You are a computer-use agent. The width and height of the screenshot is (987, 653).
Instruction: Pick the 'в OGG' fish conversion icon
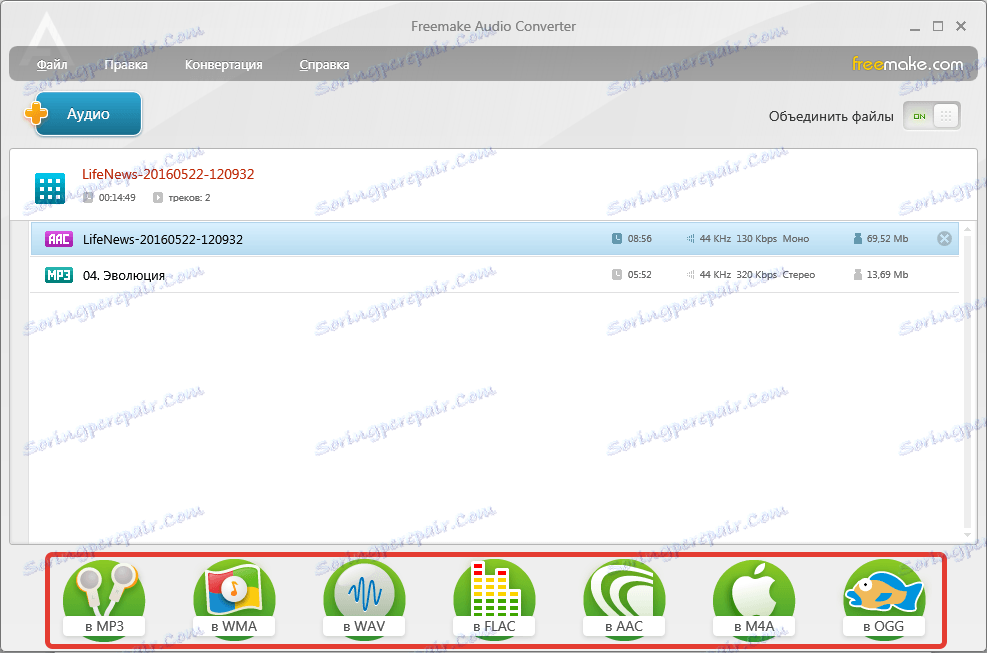[x=883, y=590]
